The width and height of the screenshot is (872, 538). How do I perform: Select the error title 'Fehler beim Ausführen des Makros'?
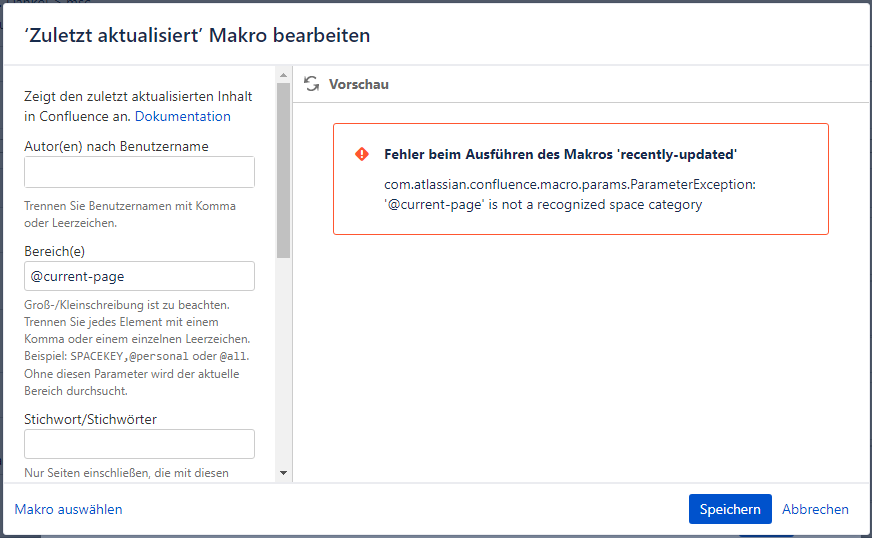tap(561, 154)
